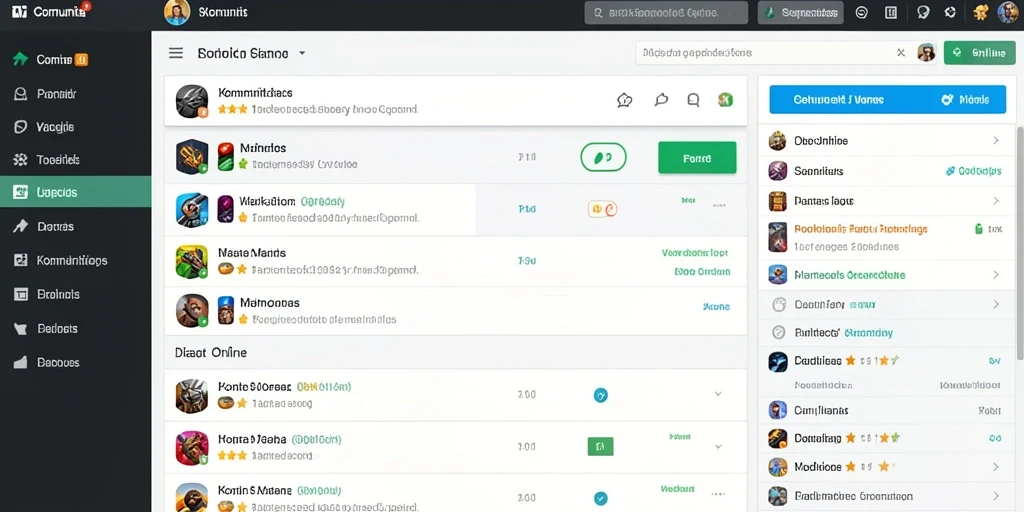
Task: Open the hamburger menu beside Bonoioe Slanoe
Action: click(x=176, y=53)
